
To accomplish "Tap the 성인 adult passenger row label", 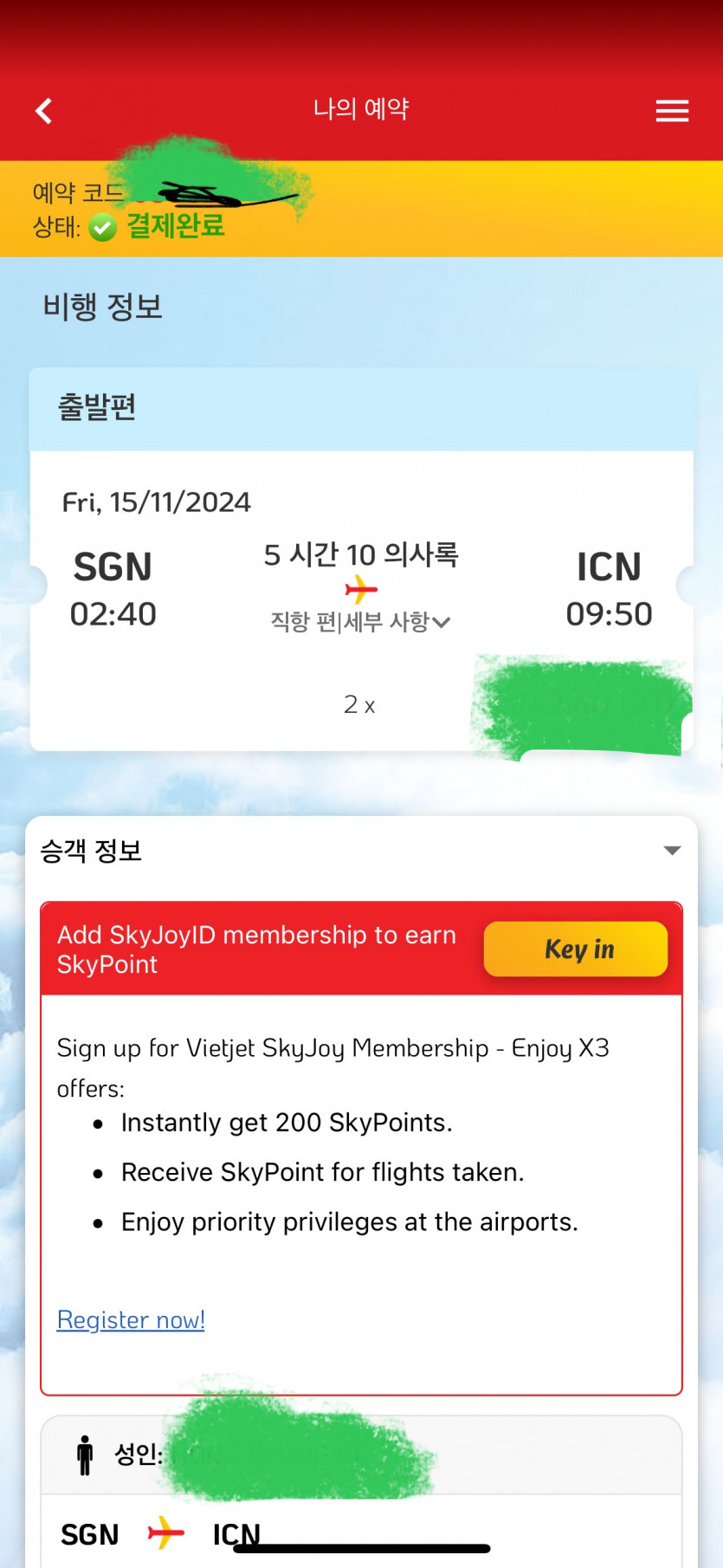I will pos(139,1454).
